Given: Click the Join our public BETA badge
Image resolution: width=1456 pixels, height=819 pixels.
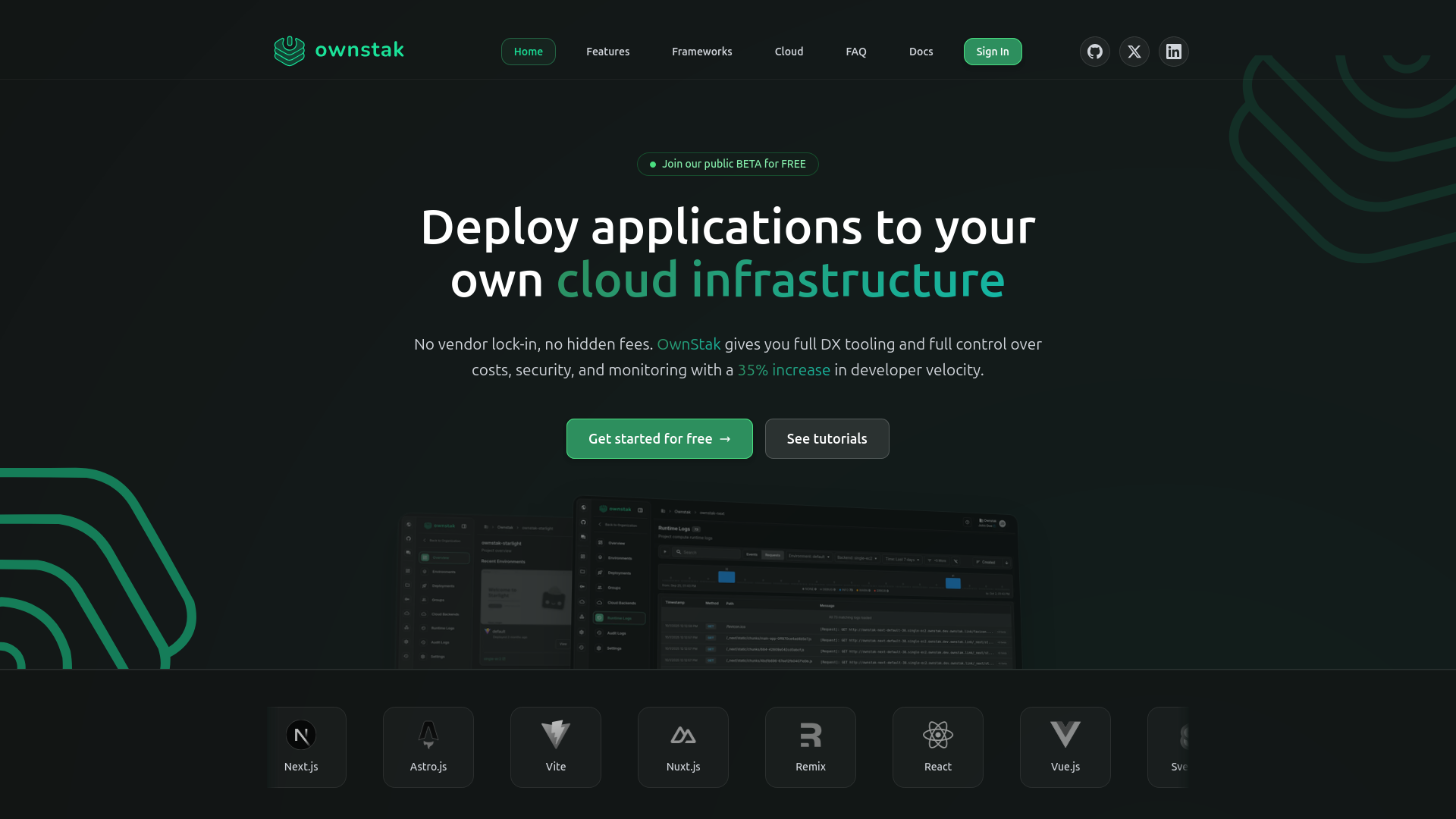Looking at the screenshot, I should coord(728,164).
